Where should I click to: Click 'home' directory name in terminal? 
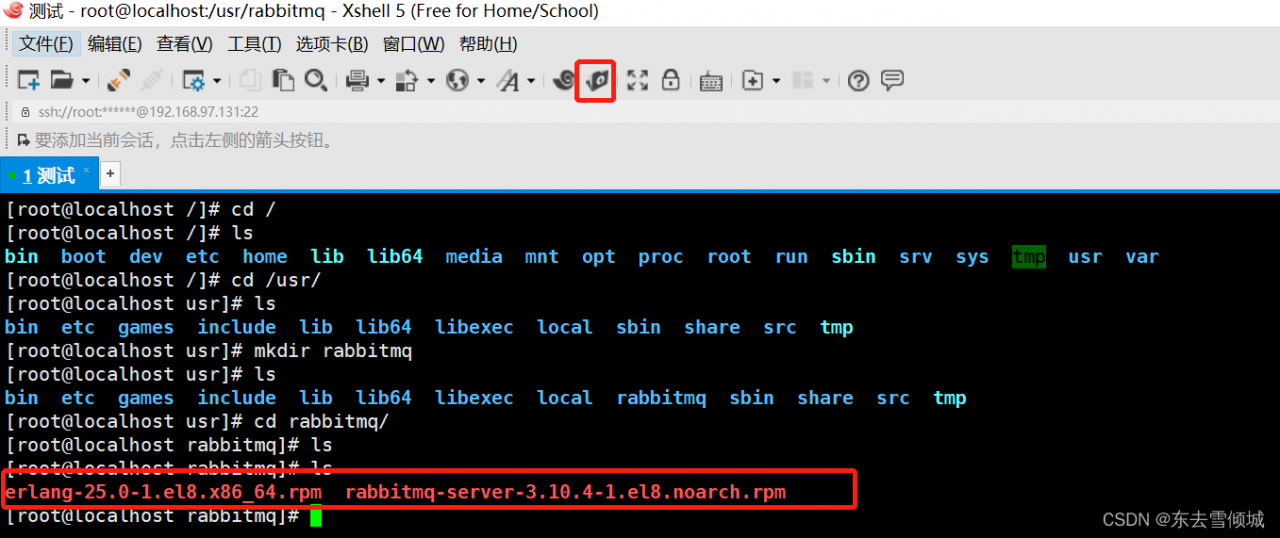click(x=265, y=256)
